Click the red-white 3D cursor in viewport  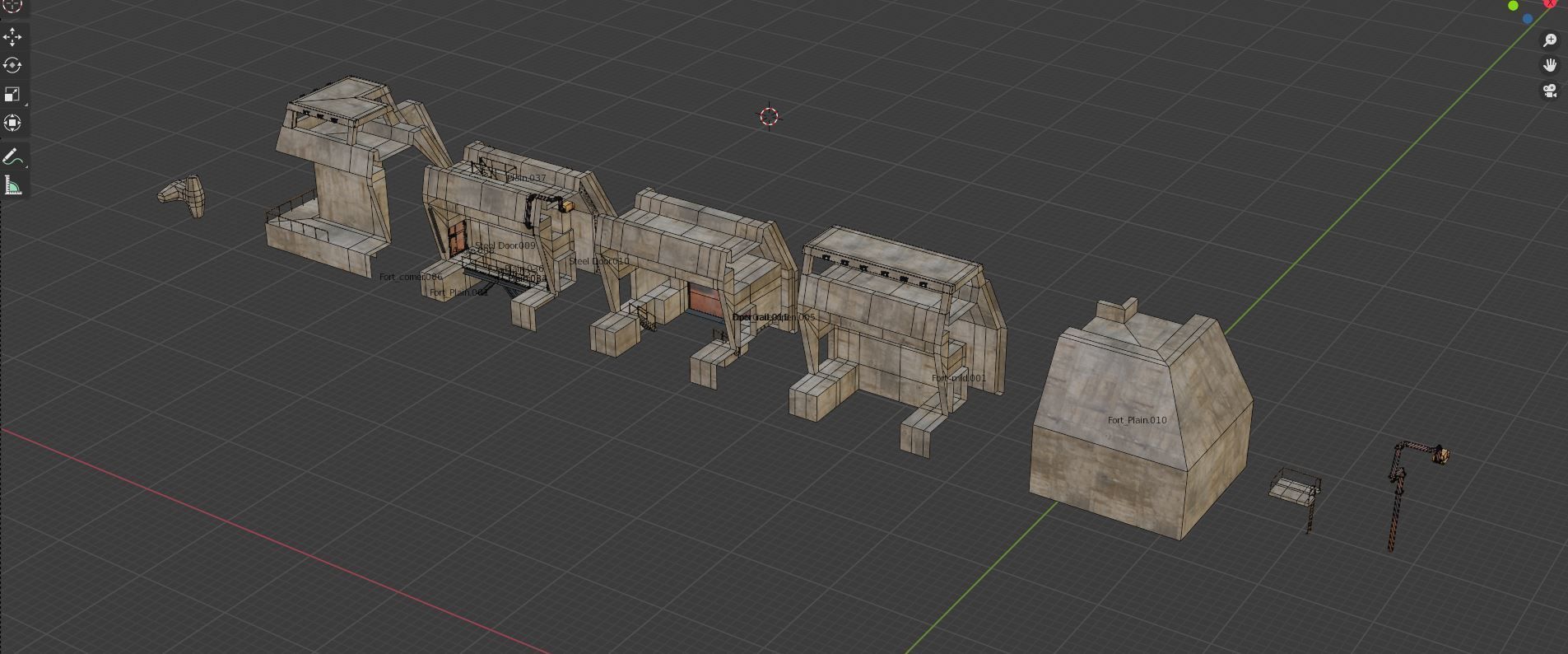[769, 117]
